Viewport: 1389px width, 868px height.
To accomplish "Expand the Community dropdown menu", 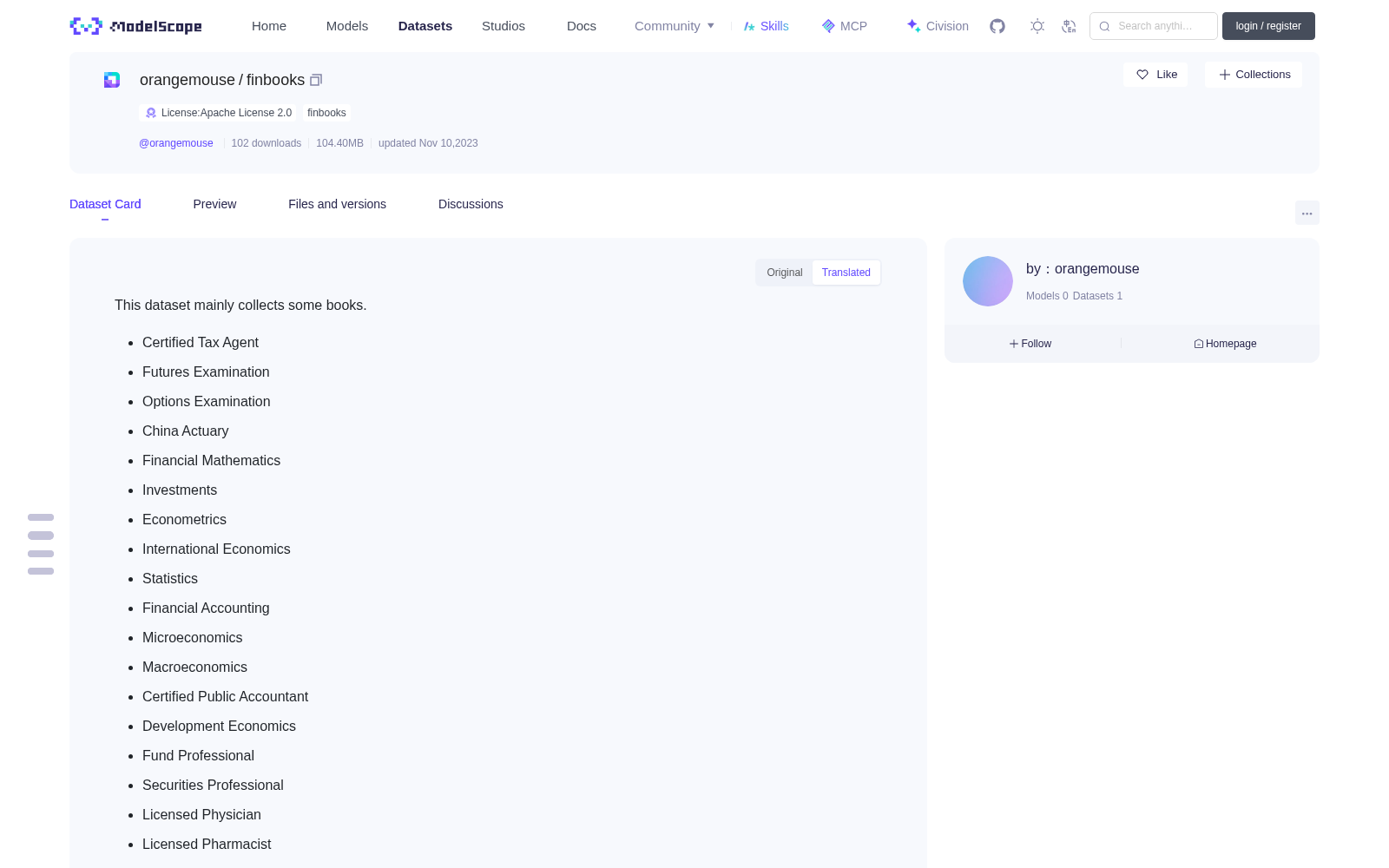I will click(675, 26).
